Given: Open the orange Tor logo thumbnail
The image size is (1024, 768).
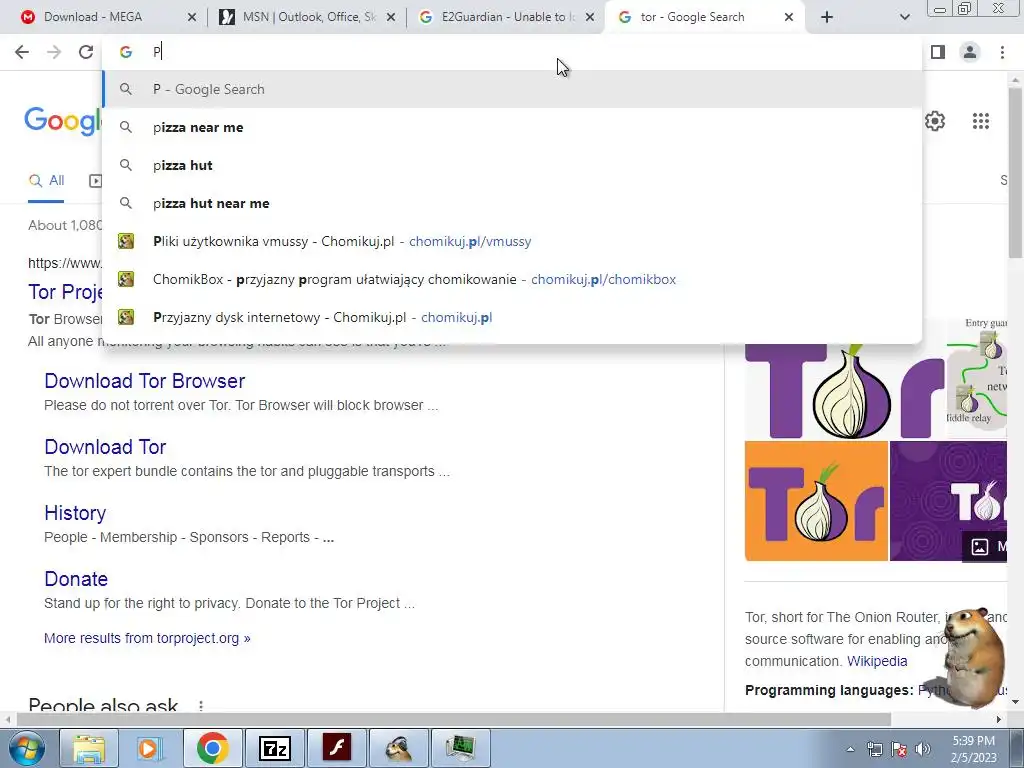Looking at the screenshot, I should coord(816,501).
